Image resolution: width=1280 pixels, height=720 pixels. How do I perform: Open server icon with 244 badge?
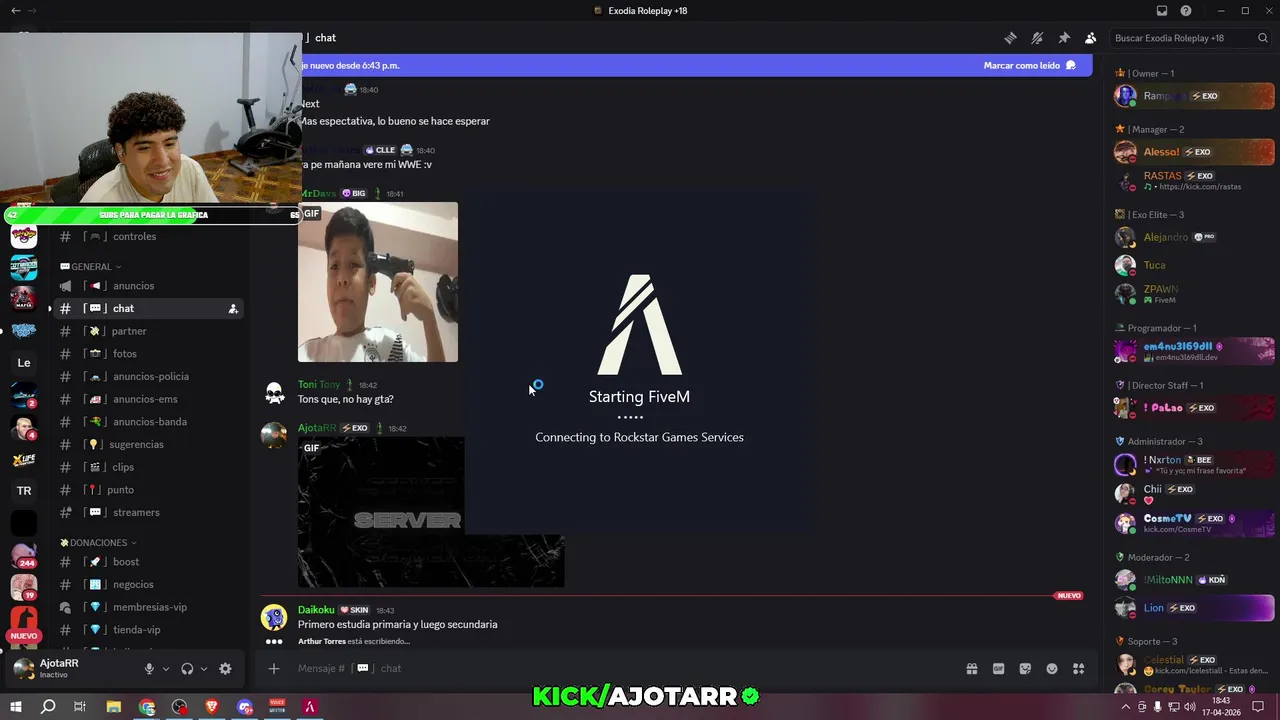click(x=24, y=555)
